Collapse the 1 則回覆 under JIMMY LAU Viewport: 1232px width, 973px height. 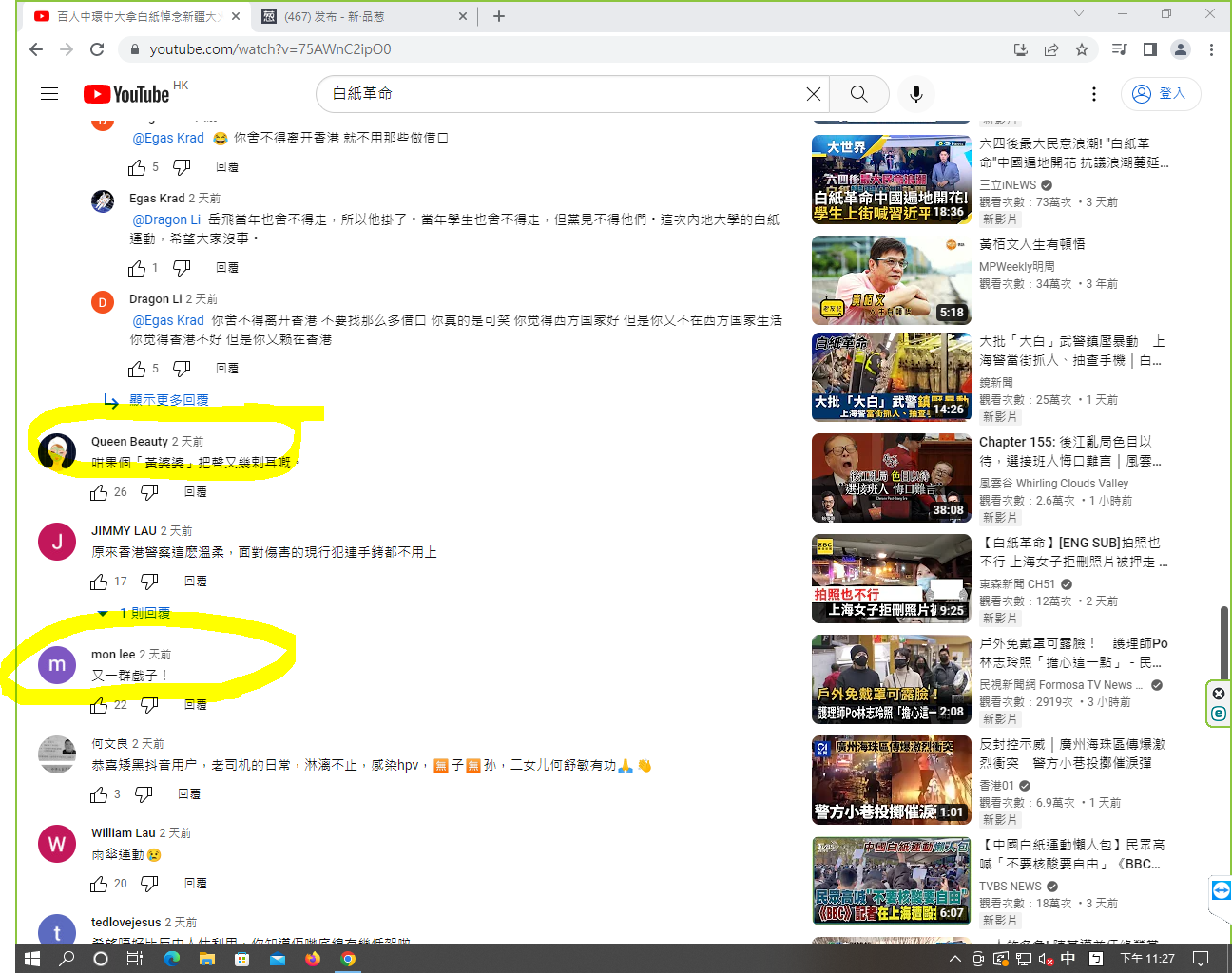134,613
